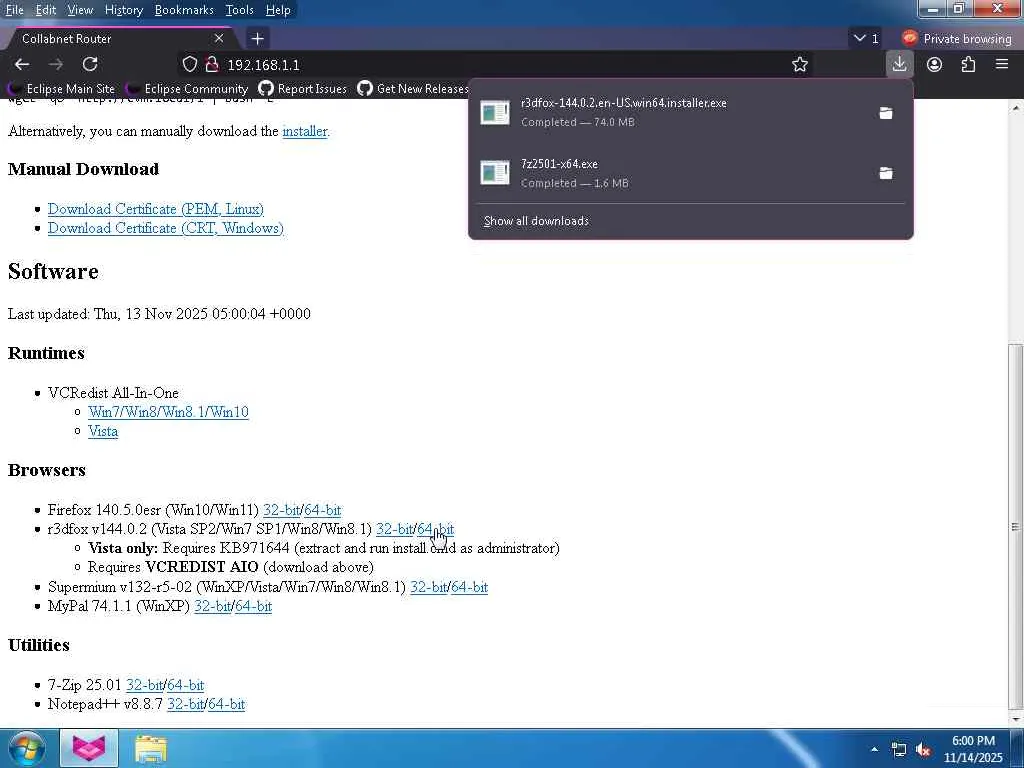Screen dimensions: 1024x768
Task: Follow the installer link
Action: pyautogui.click(x=304, y=131)
